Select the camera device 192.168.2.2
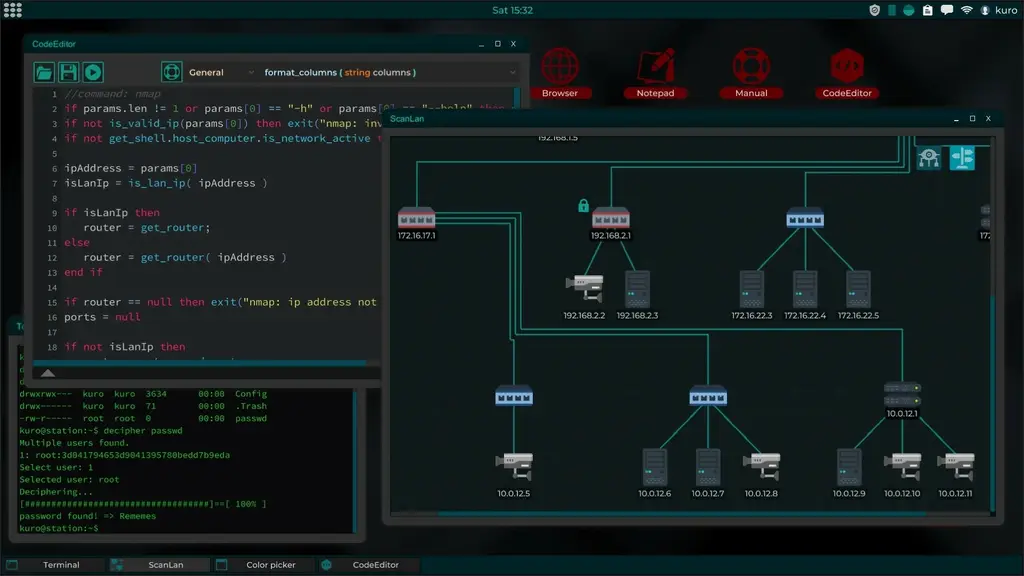Screen dimensions: 1024x576 [x=583, y=289]
